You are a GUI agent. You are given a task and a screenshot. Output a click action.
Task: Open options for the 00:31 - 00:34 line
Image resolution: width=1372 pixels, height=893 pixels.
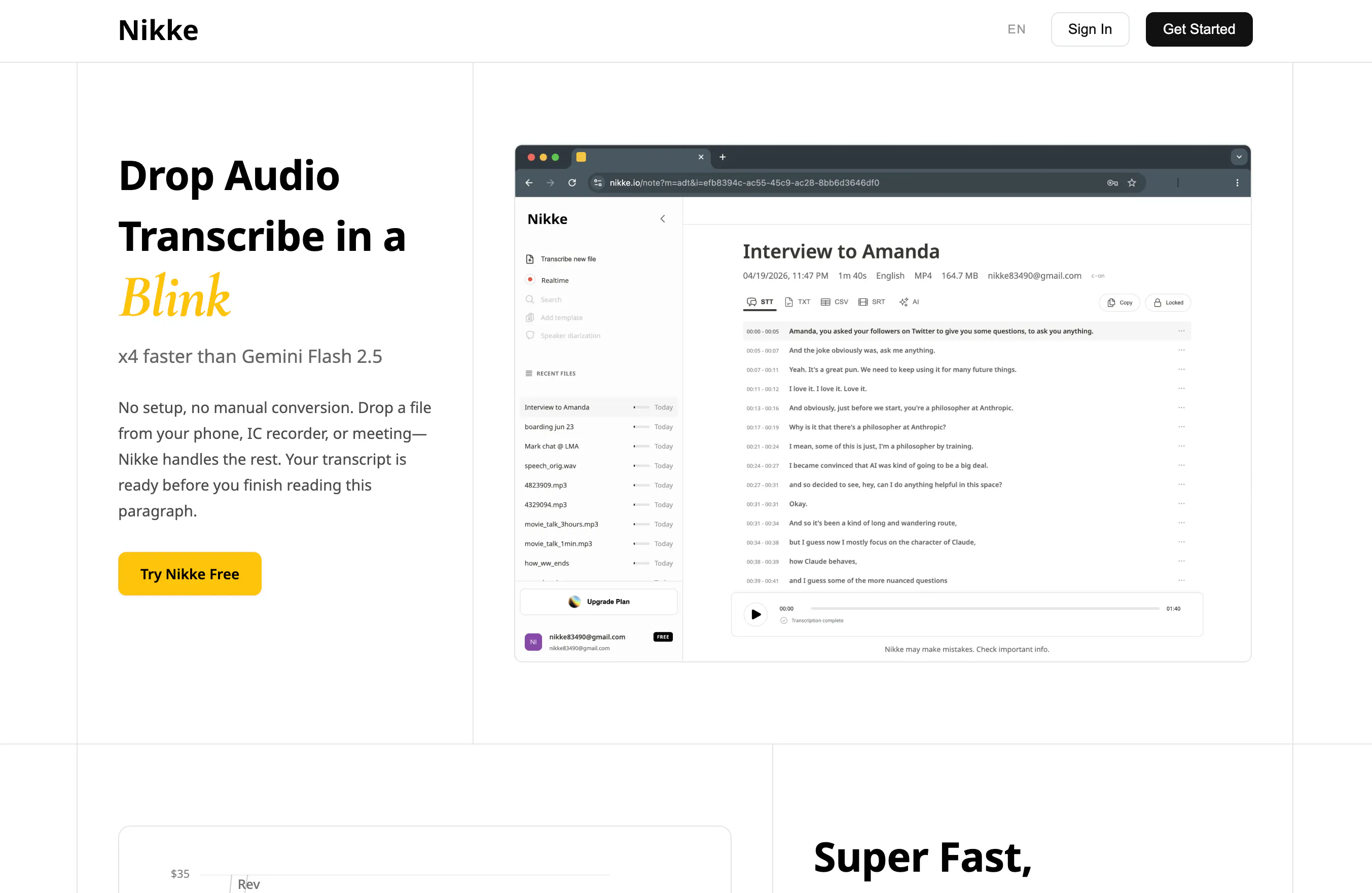tap(1181, 523)
